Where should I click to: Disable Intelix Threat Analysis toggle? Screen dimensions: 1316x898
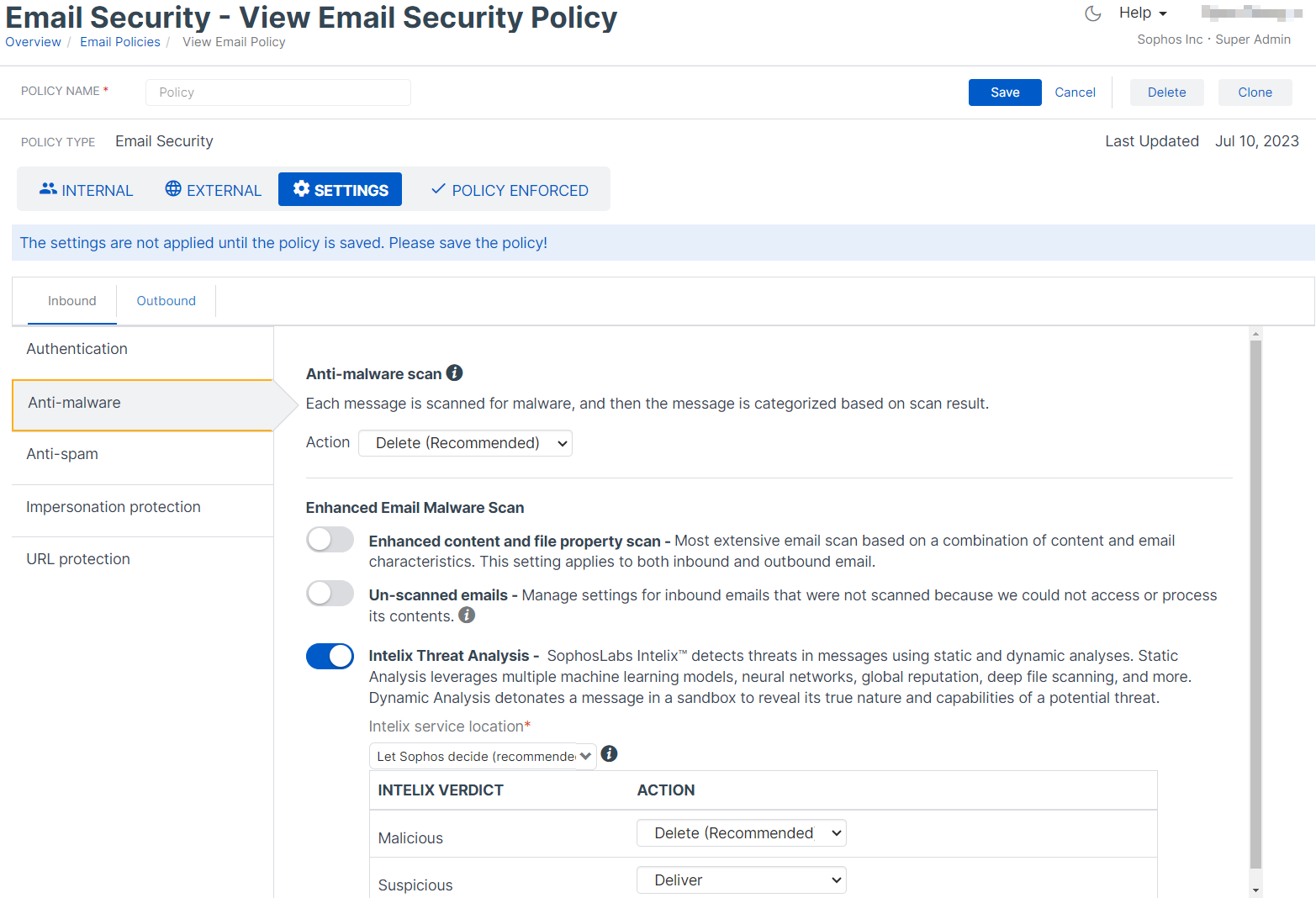click(330, 656)
